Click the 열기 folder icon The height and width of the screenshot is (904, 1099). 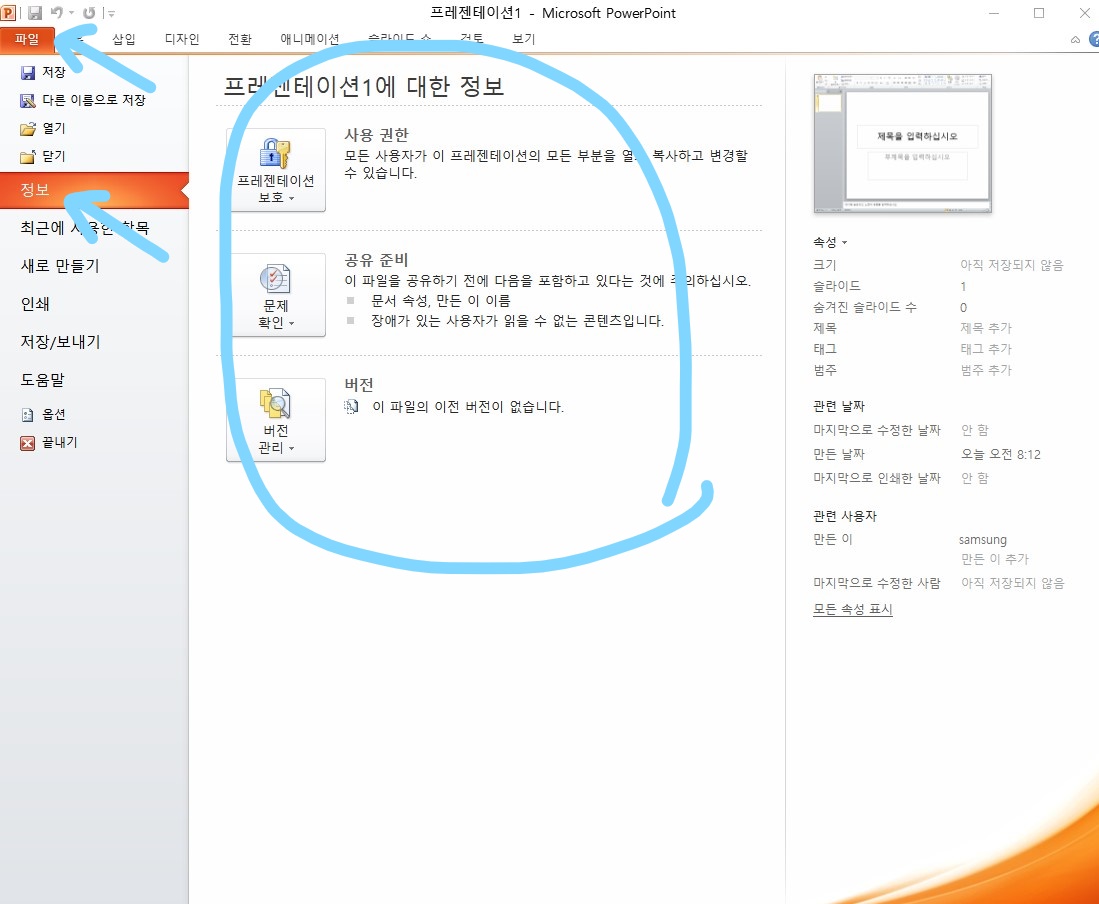tap(28, 129)
